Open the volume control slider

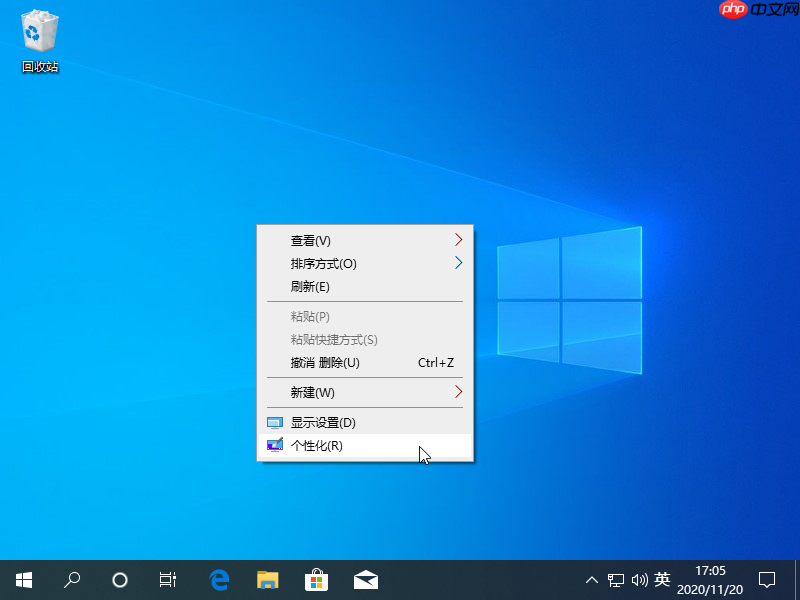tap(640, 579)
